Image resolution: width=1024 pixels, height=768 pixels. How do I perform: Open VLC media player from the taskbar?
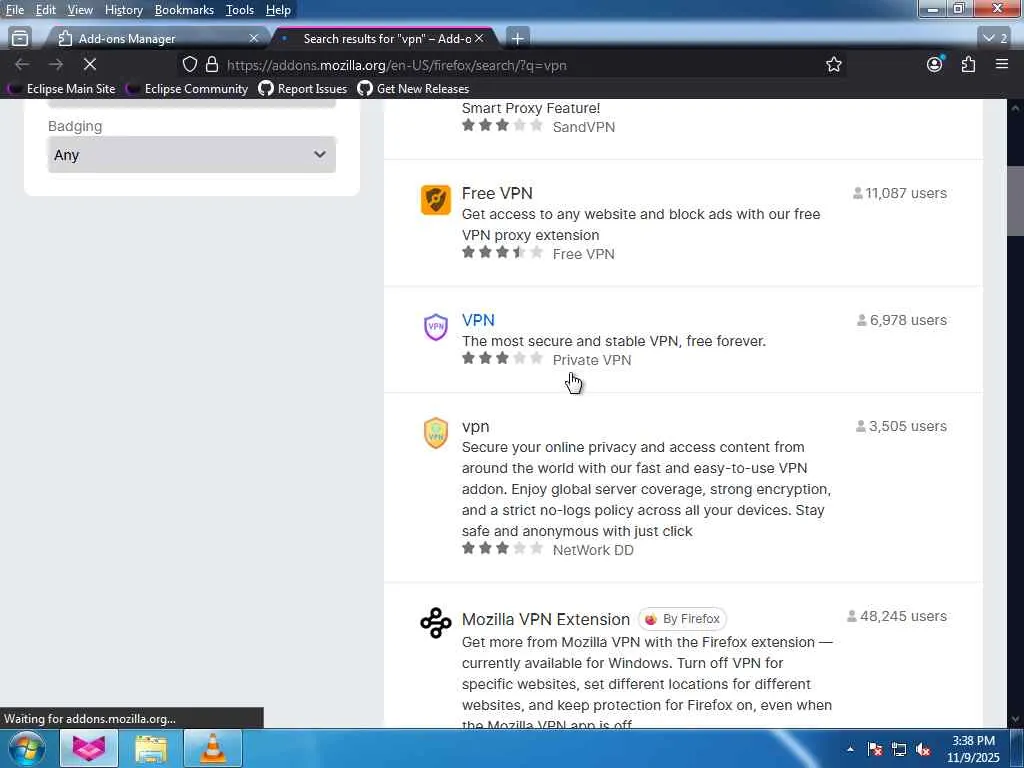[x=213, y=748]
